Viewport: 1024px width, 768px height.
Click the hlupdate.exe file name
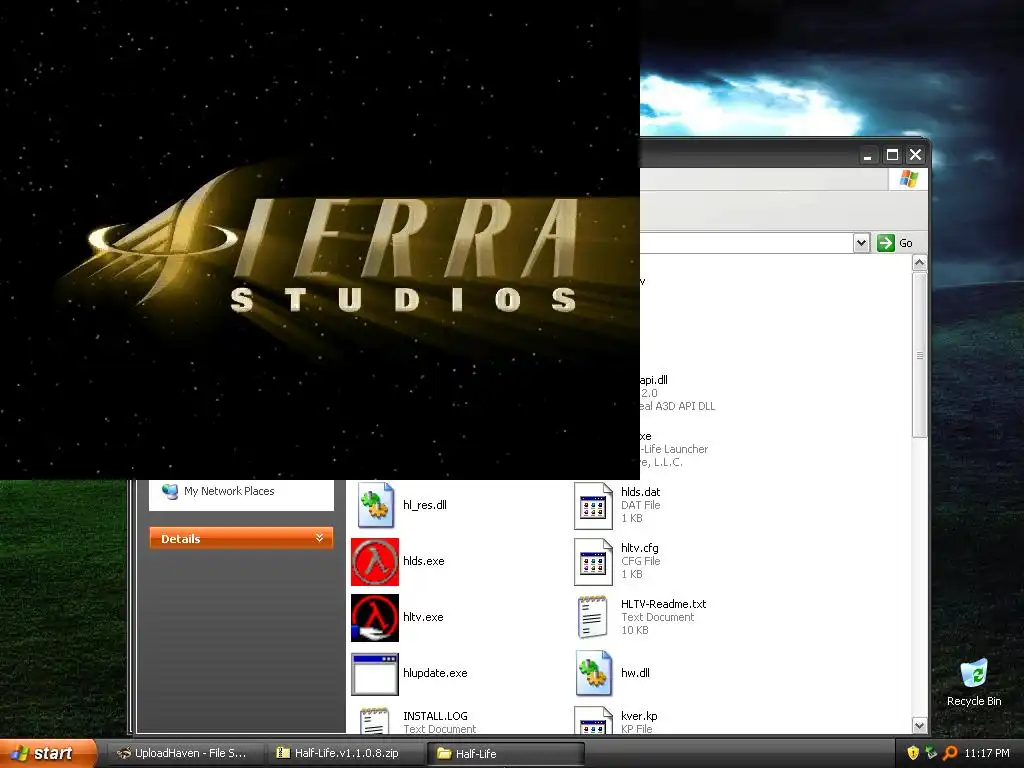click(435, 673)
